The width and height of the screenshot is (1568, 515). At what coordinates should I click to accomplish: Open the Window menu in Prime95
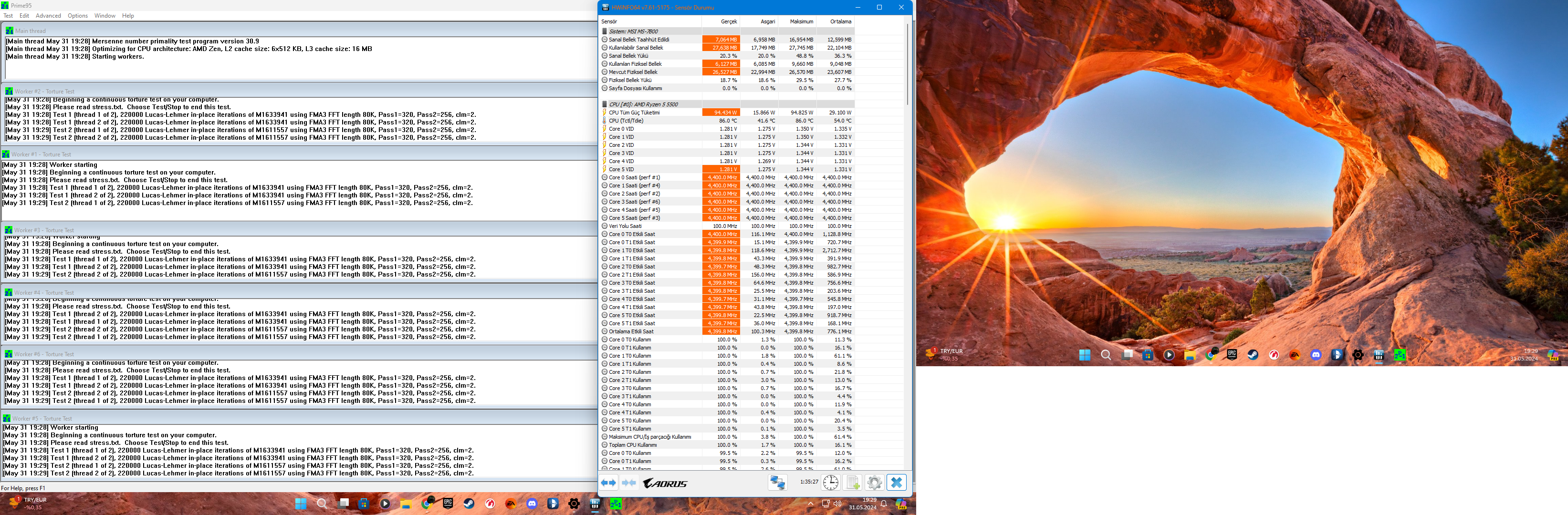click(105, 16)
